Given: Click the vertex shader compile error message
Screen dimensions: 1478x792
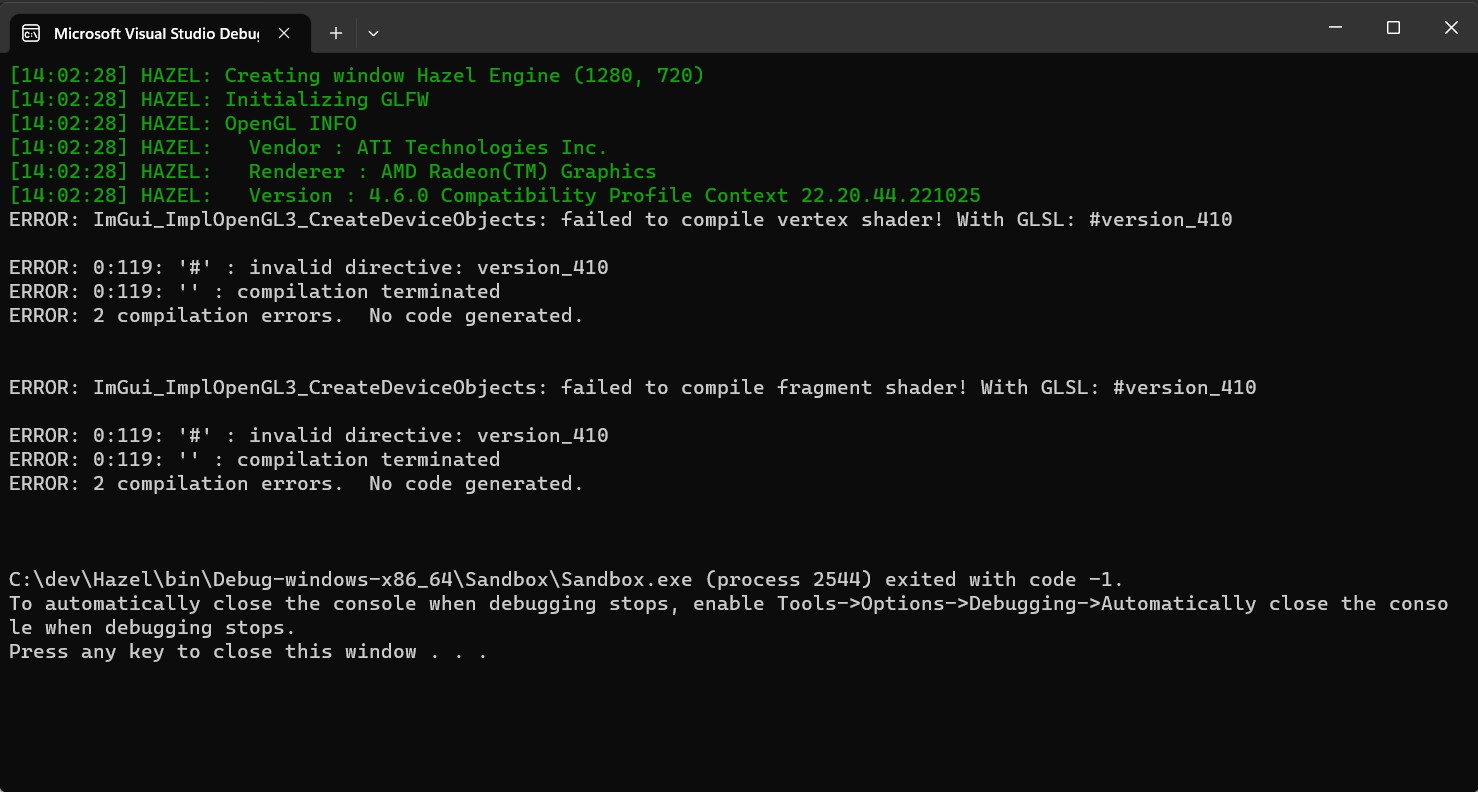Looking at the screenshot, I should (620, 219).
